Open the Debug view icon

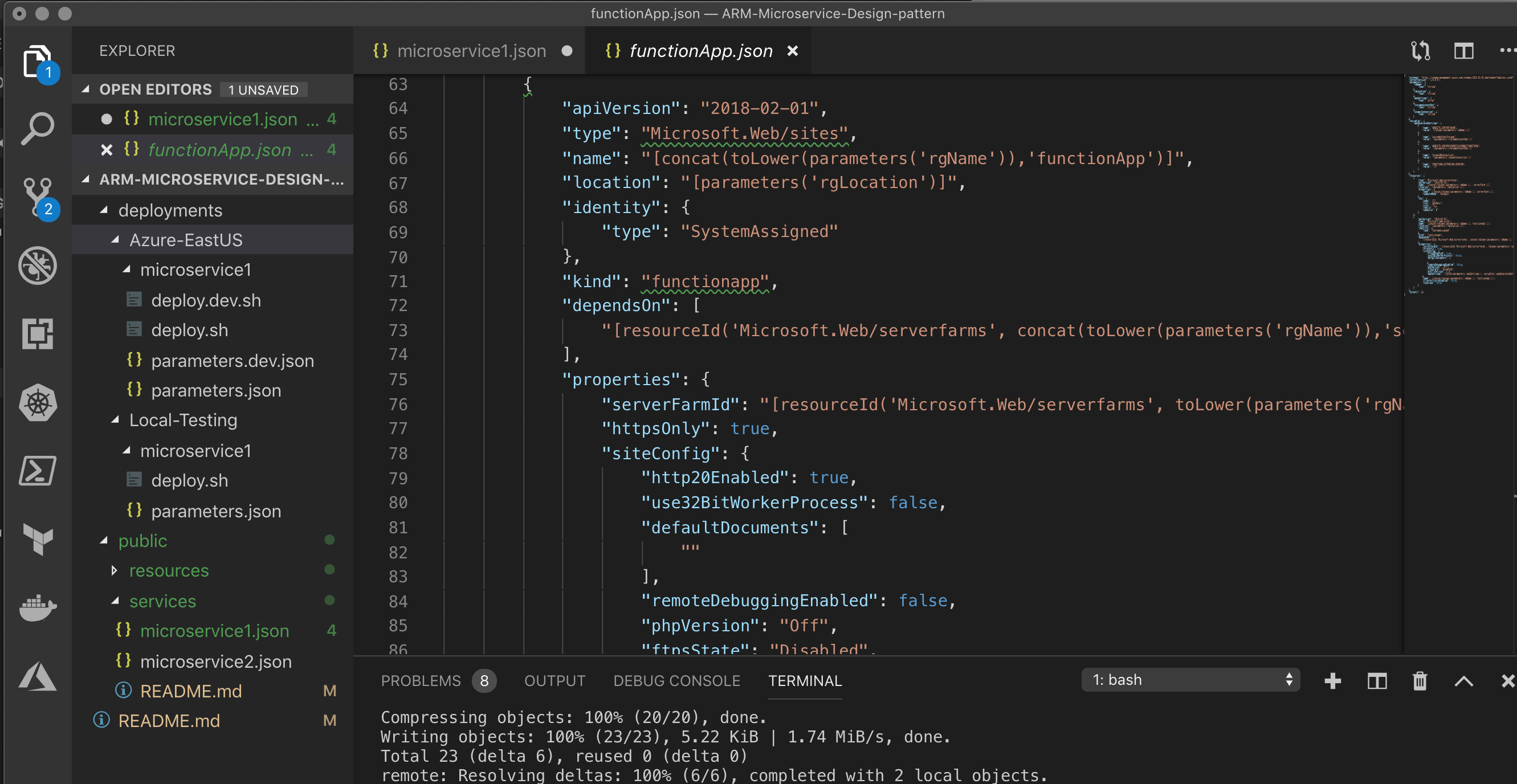pyautogui.click(x=38, y=266)
